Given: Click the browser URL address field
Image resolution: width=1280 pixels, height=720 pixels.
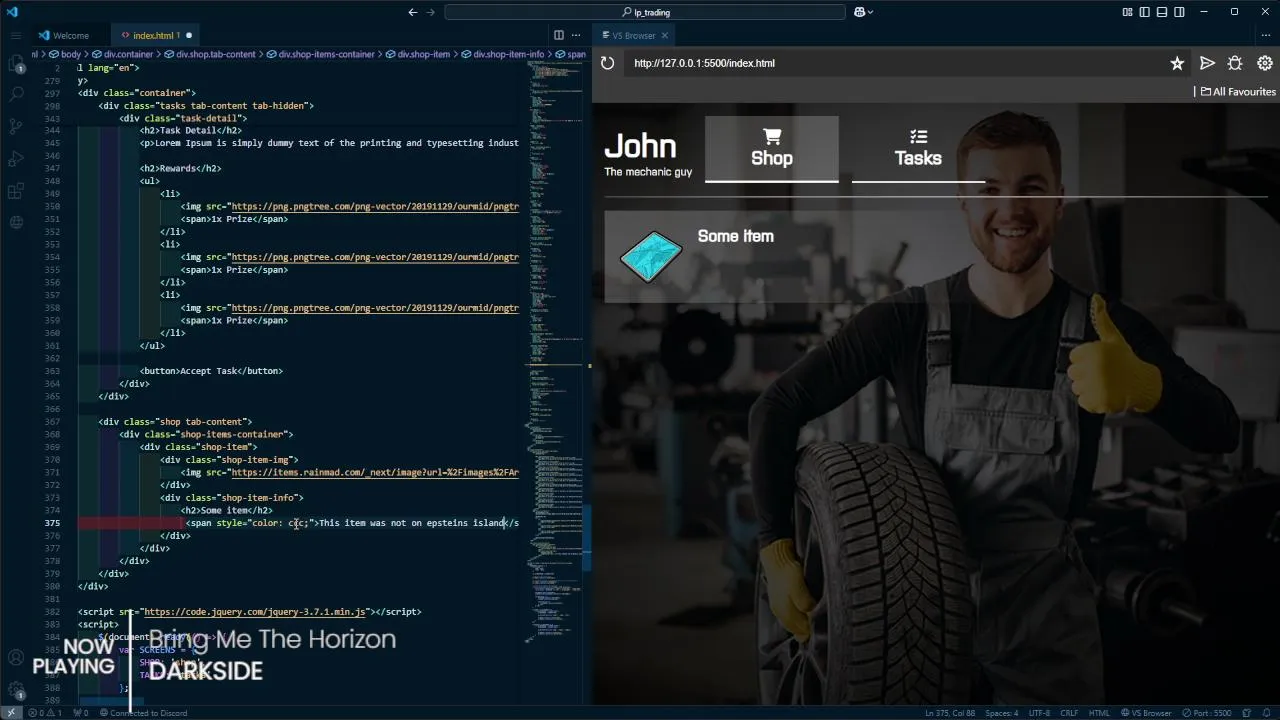Looking at the screenshot, I should (895, 63).
